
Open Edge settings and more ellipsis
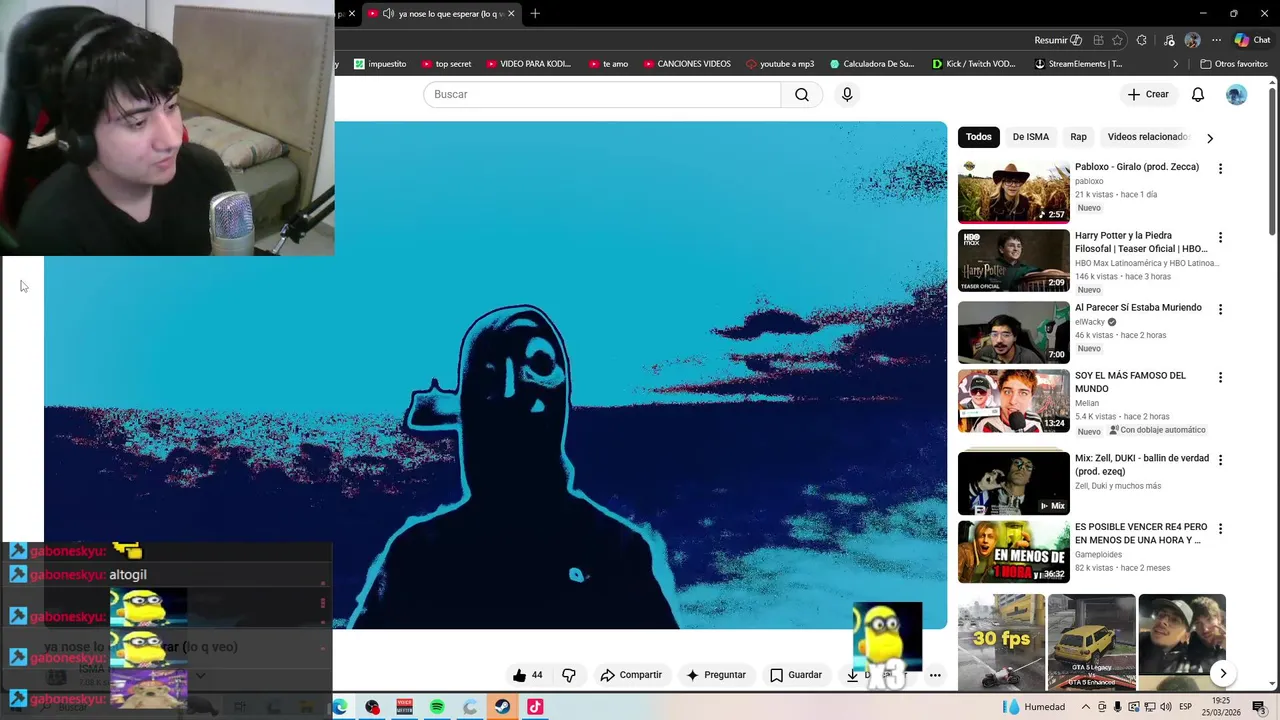pyautogui.click(x=1216, y=40)
